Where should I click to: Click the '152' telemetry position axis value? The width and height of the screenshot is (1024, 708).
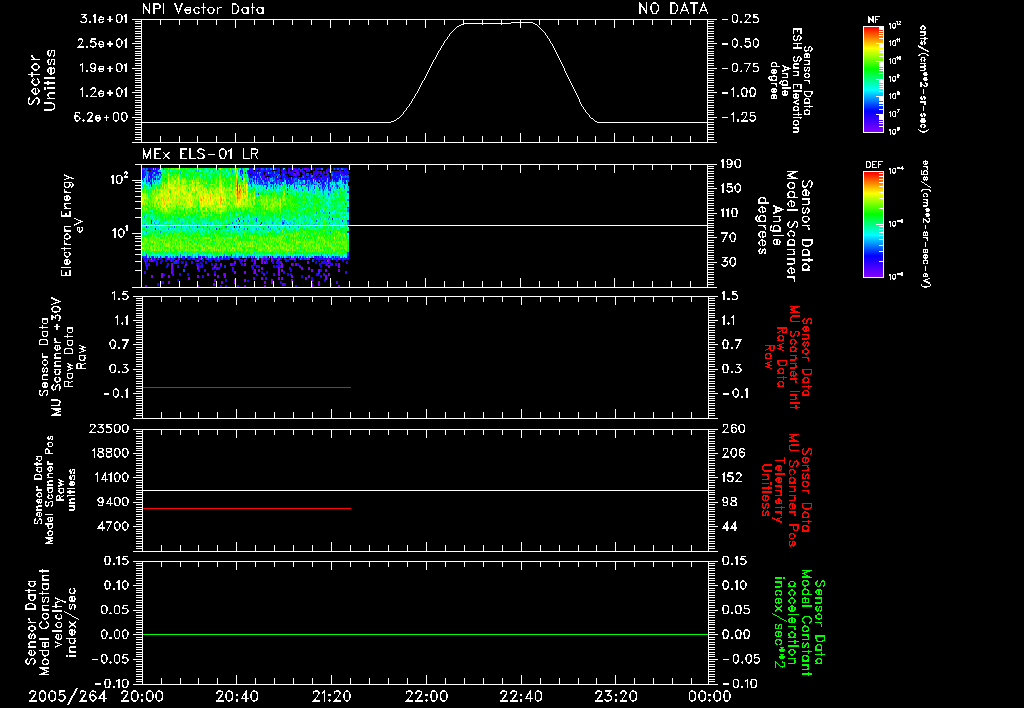733,477
